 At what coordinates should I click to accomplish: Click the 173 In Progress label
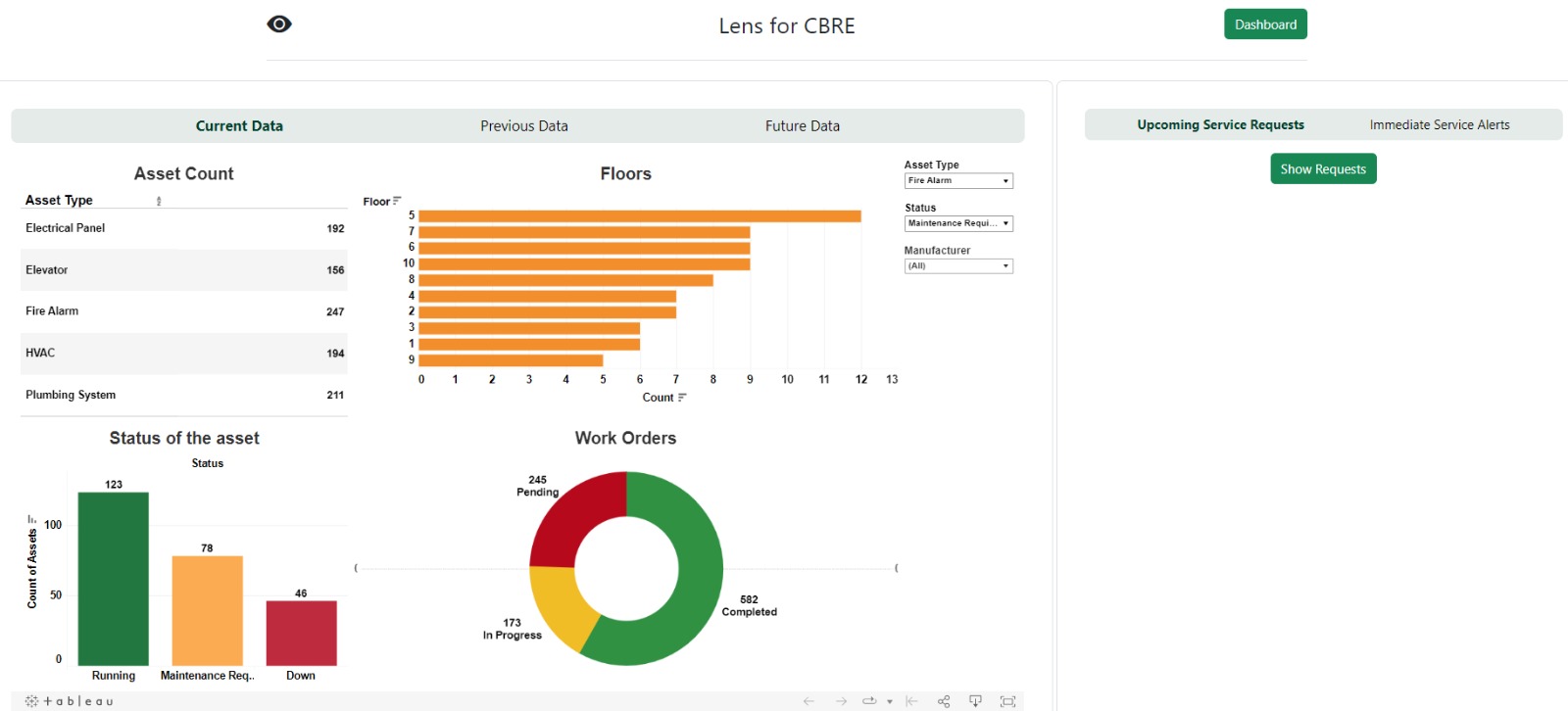click(512, 629)
